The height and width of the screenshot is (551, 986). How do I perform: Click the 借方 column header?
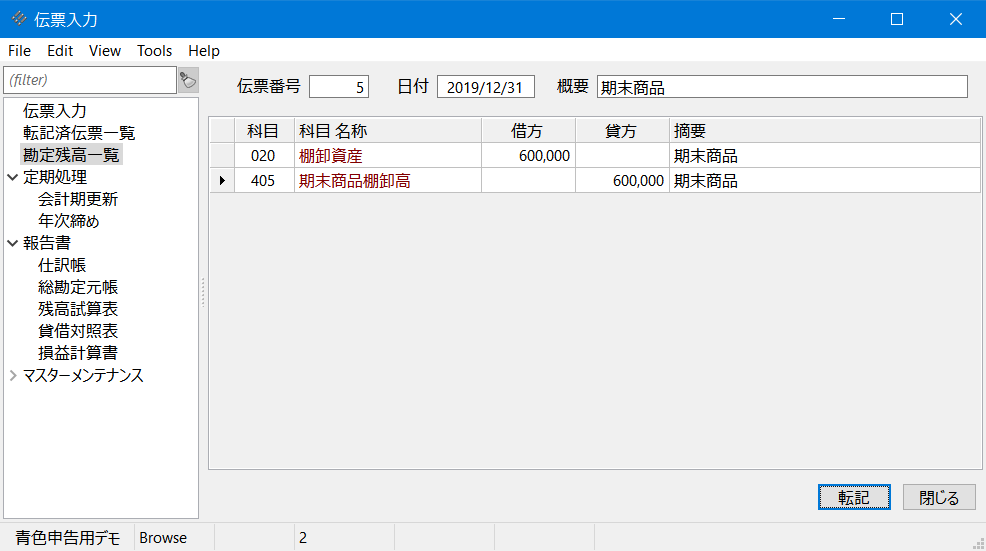(x=528, y=131)
